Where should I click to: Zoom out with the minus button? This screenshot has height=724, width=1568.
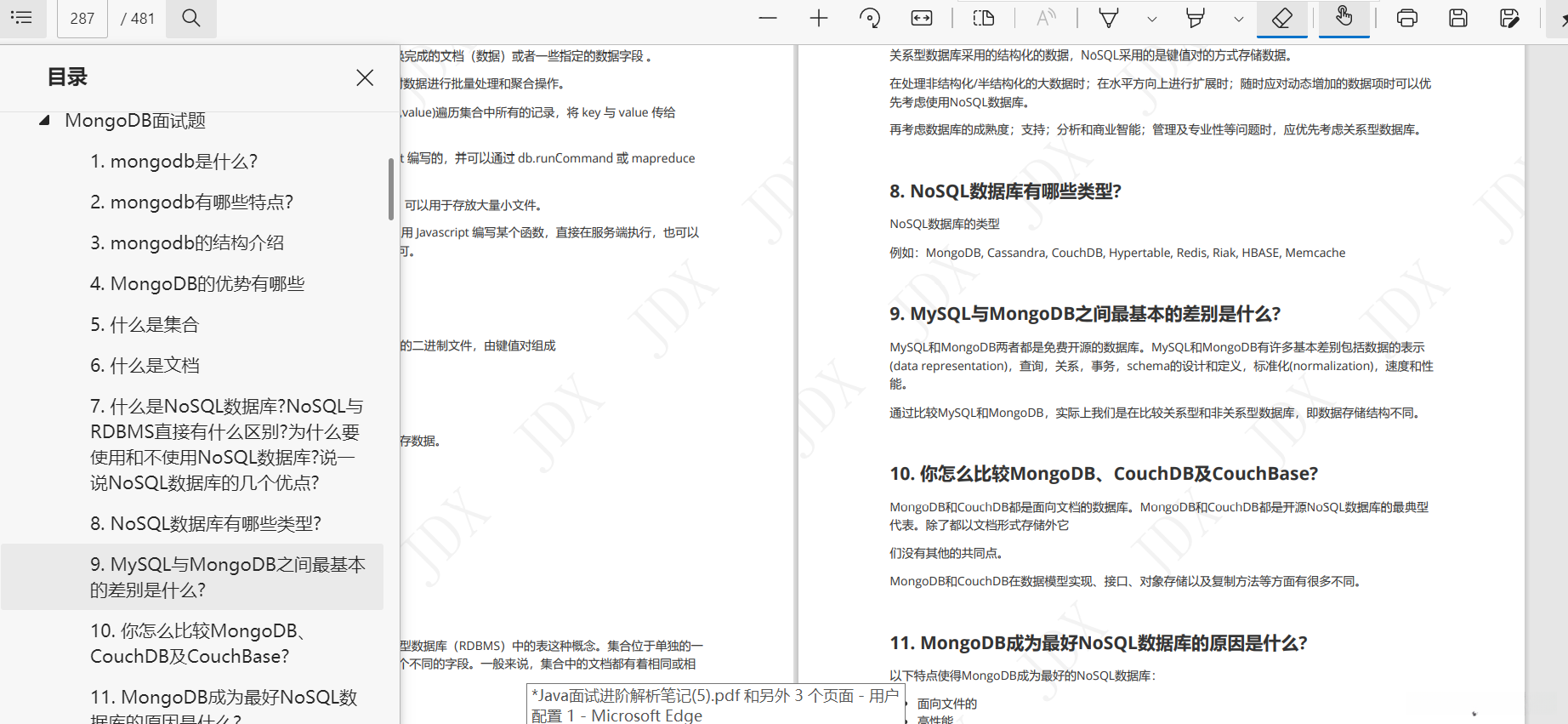[x=768, y=18]
